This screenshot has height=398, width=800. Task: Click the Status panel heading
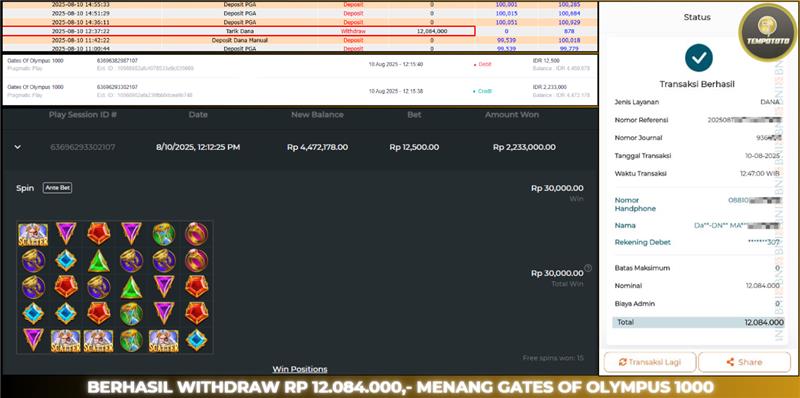(x=697, y=17)
